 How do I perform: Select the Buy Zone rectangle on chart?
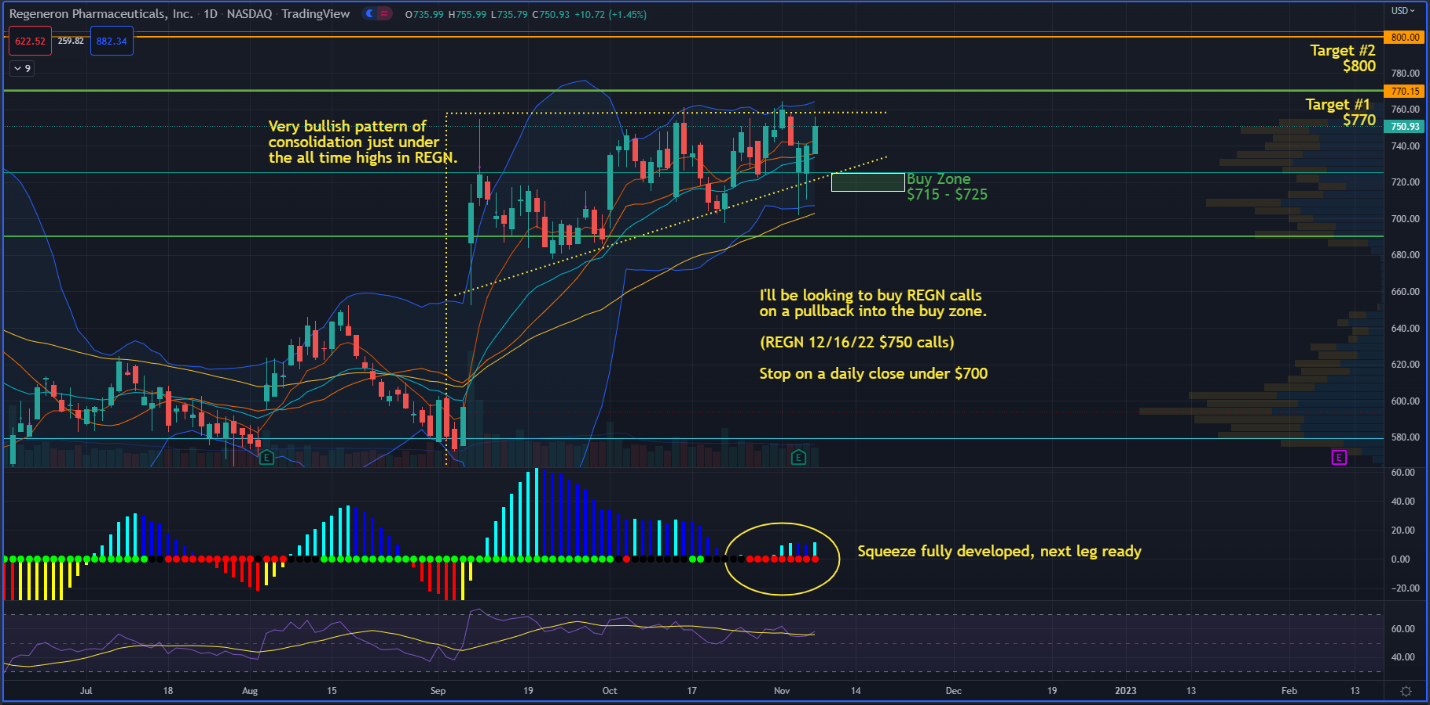[x=867, y=182]
